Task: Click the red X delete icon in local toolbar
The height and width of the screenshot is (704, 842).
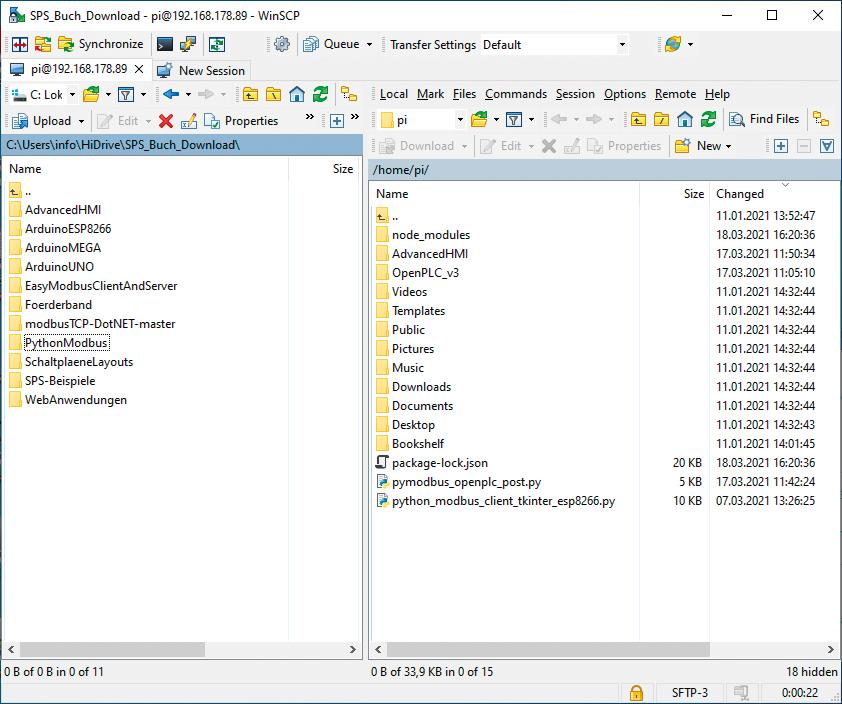Action: point(166,121)
